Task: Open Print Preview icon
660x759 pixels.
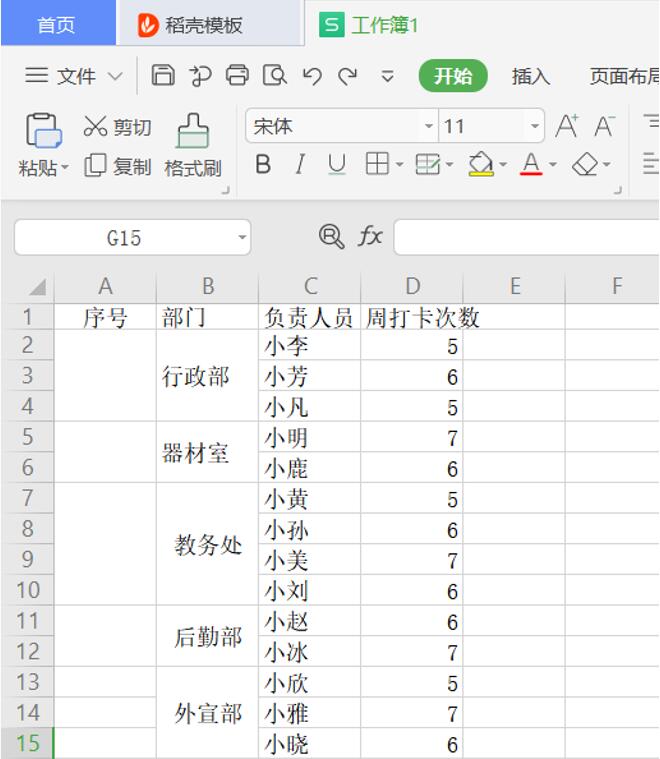Action: [275, 75]
